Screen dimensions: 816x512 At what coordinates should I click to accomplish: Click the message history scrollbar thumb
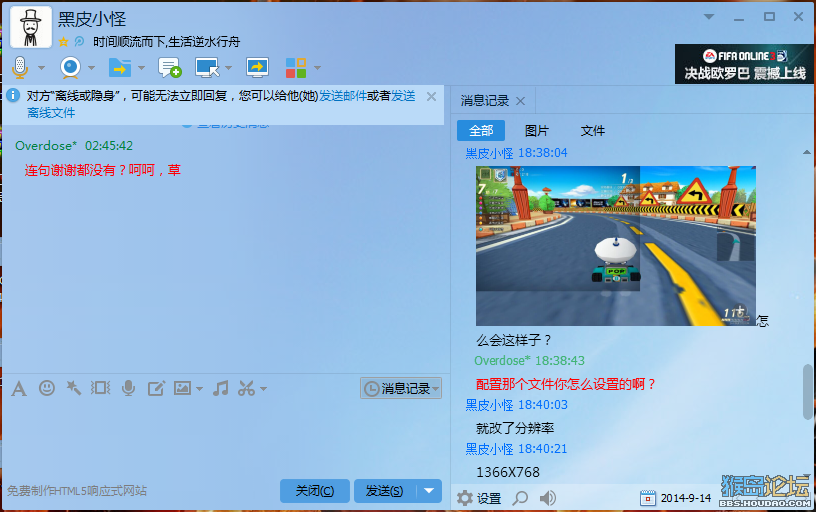(808, 391)
